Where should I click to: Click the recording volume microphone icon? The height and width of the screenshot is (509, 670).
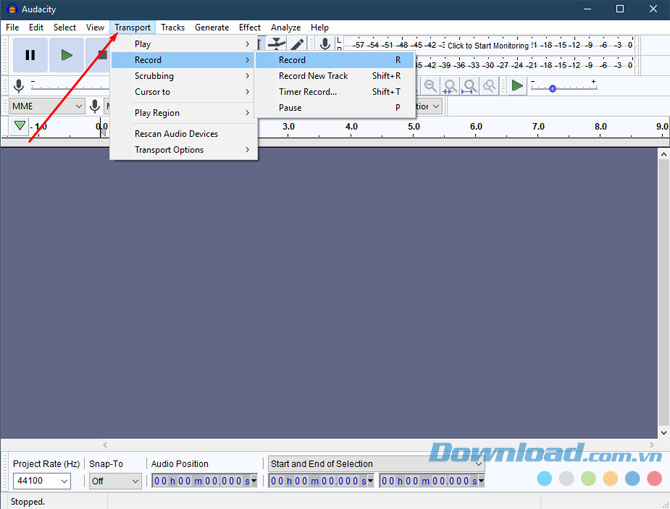[x=18, y=86]
